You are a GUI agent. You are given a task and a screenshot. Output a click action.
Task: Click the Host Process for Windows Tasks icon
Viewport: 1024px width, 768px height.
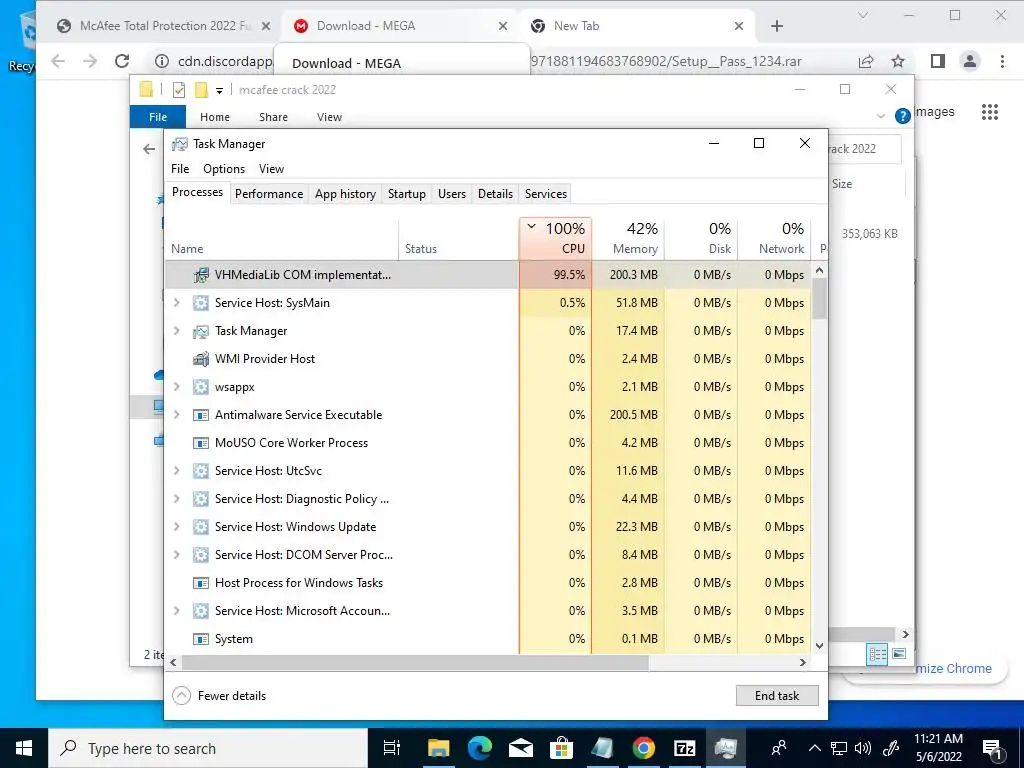click(200, 583)
